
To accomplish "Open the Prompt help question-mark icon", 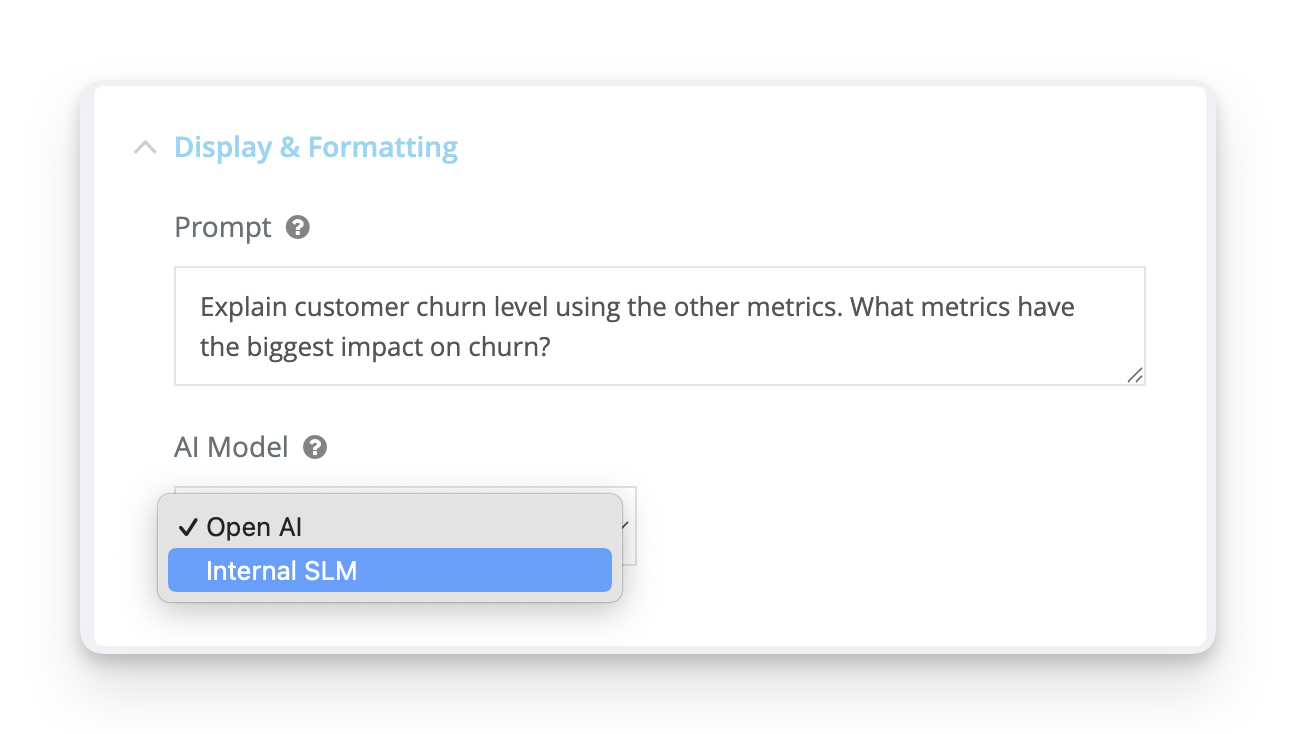I will click(298, 227).
